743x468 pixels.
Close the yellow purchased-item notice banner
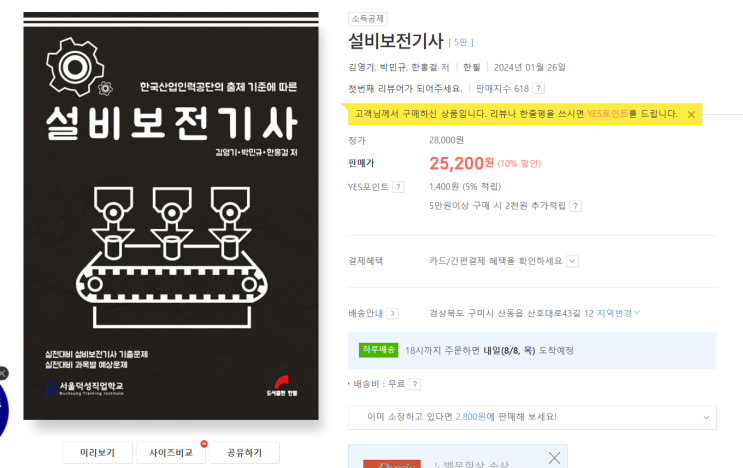(691, 115)
